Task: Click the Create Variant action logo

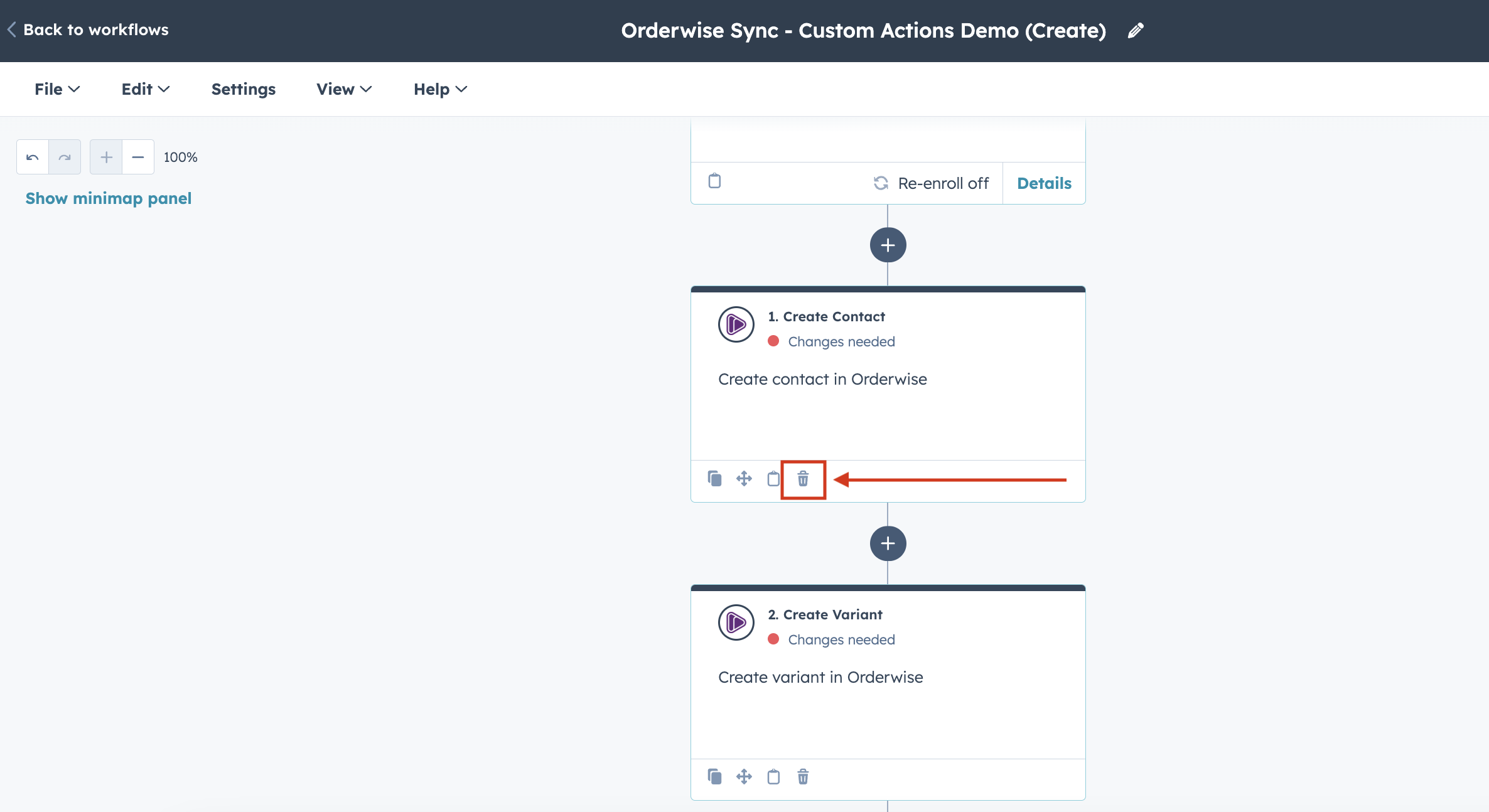Action: coord(736,622)
